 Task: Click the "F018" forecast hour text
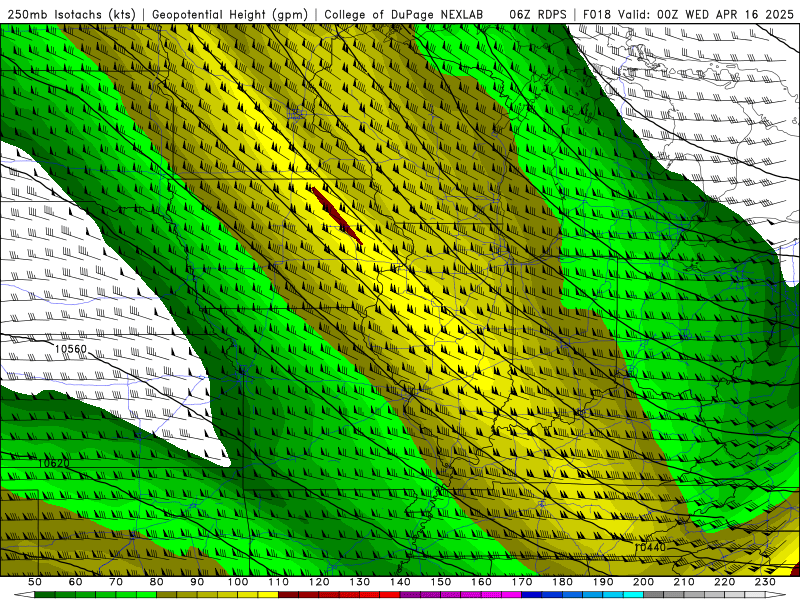click(596, 14)
